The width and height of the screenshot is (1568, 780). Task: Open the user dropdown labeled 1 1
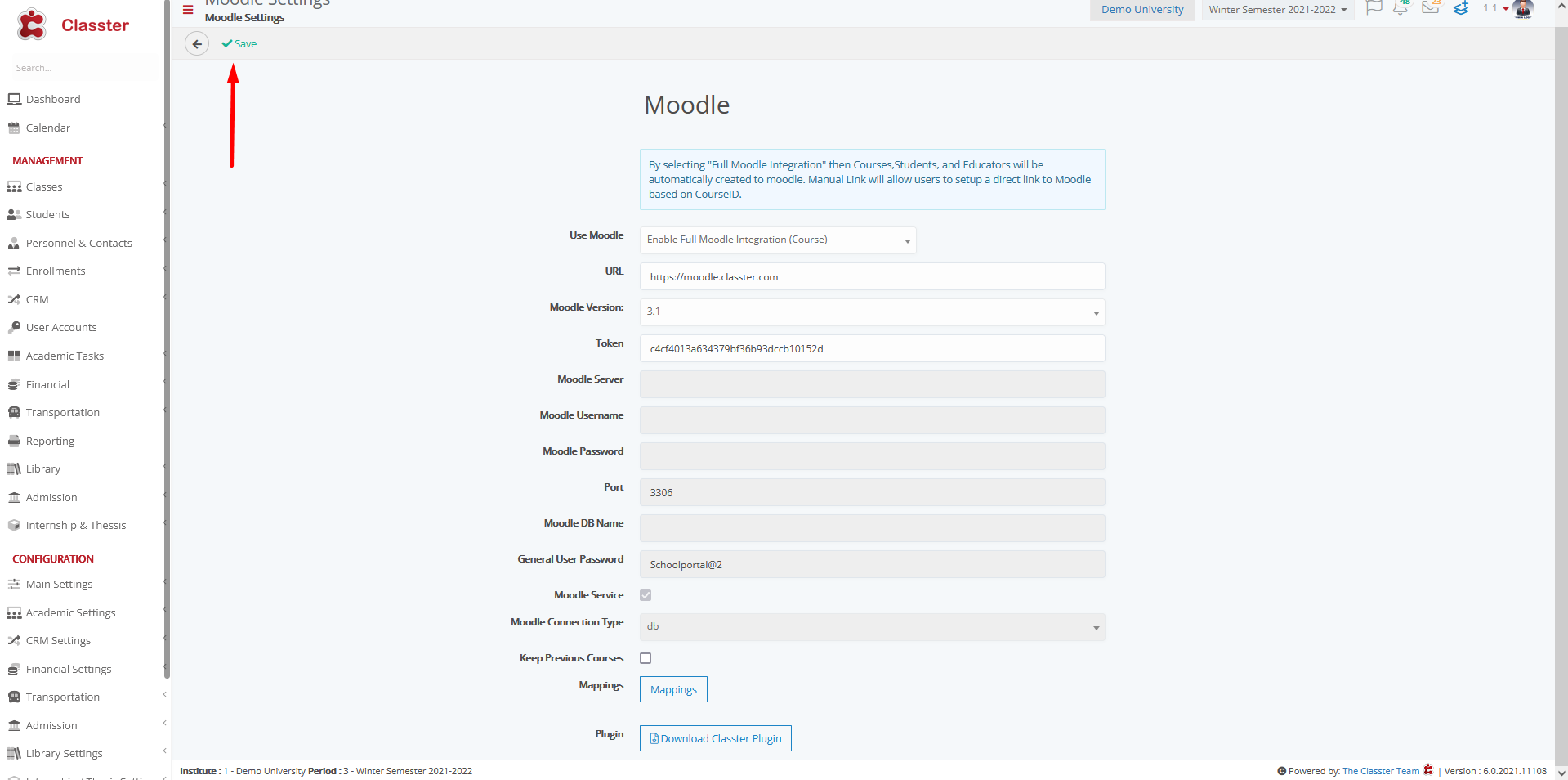click(1495, 8)
